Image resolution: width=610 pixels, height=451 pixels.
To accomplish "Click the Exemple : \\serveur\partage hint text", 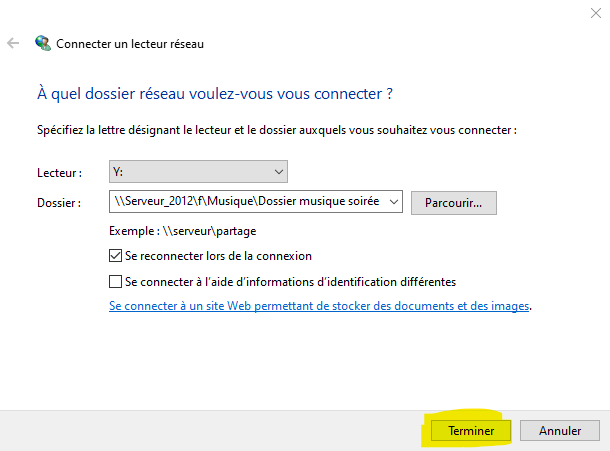I will pyautogui.click(x=182, y=231).
